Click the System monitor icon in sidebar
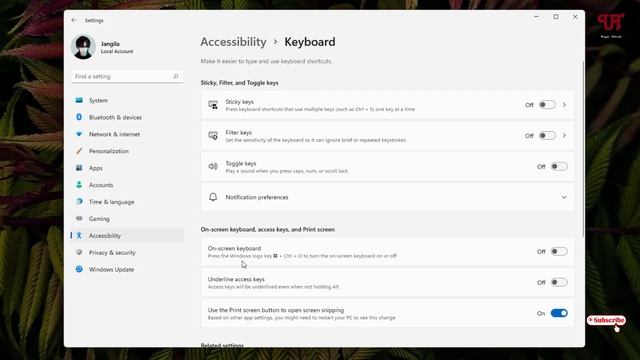 point(79,100)
